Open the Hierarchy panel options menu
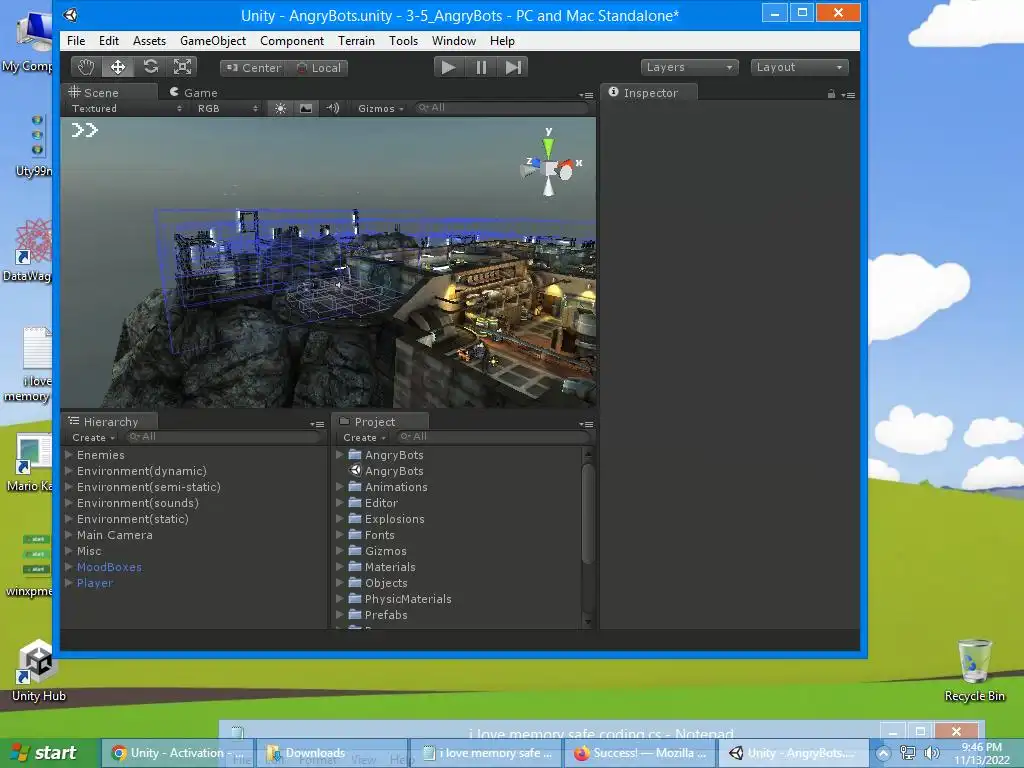 tap(317, 424)
